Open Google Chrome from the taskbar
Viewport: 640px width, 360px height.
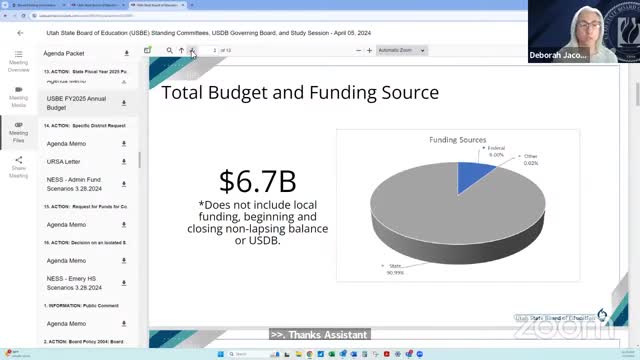310,354
